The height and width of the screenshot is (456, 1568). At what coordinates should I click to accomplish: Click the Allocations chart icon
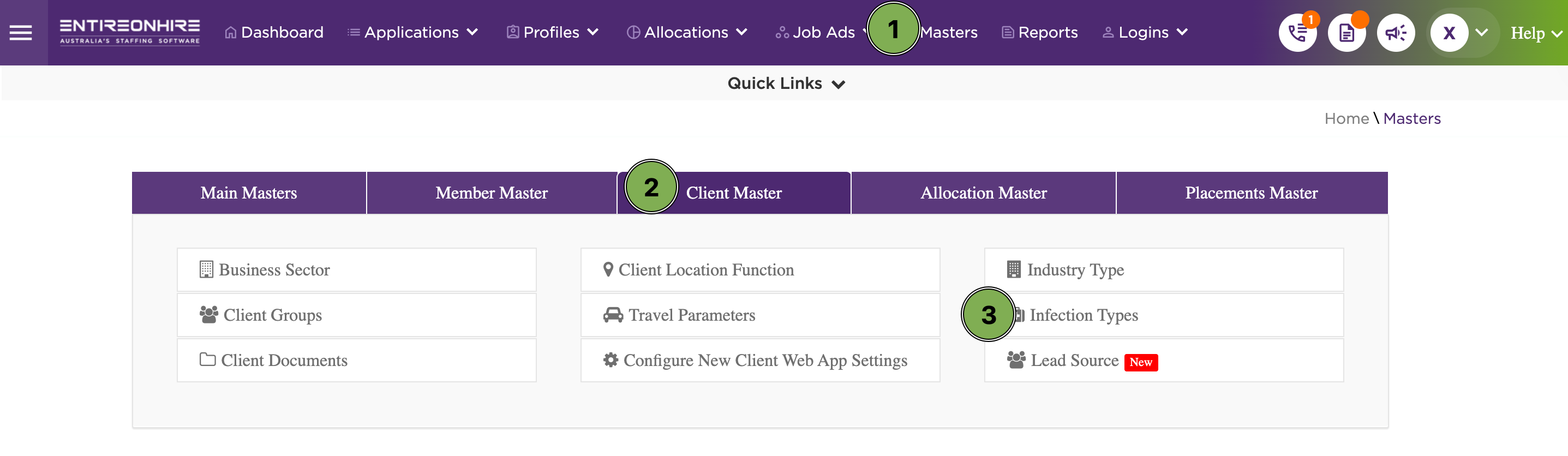633,32
